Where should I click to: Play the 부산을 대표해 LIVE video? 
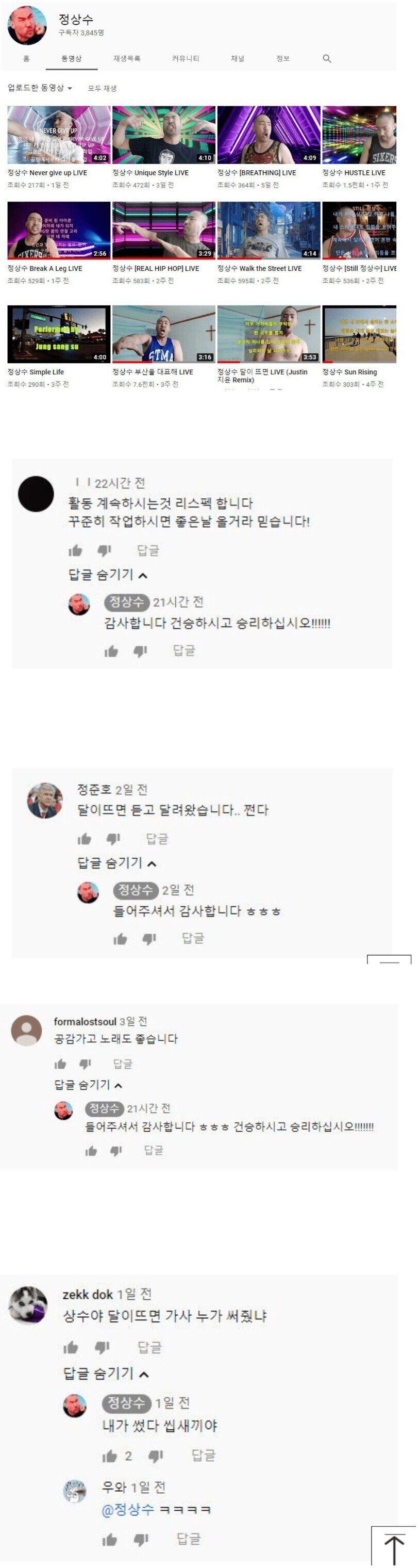tap(163, 334)
